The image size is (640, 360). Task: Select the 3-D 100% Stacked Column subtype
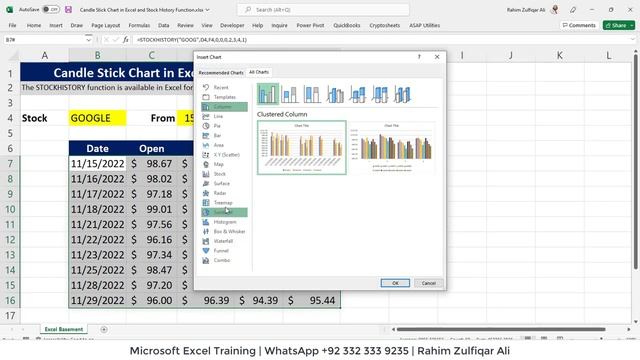click(x=380, y=94)
